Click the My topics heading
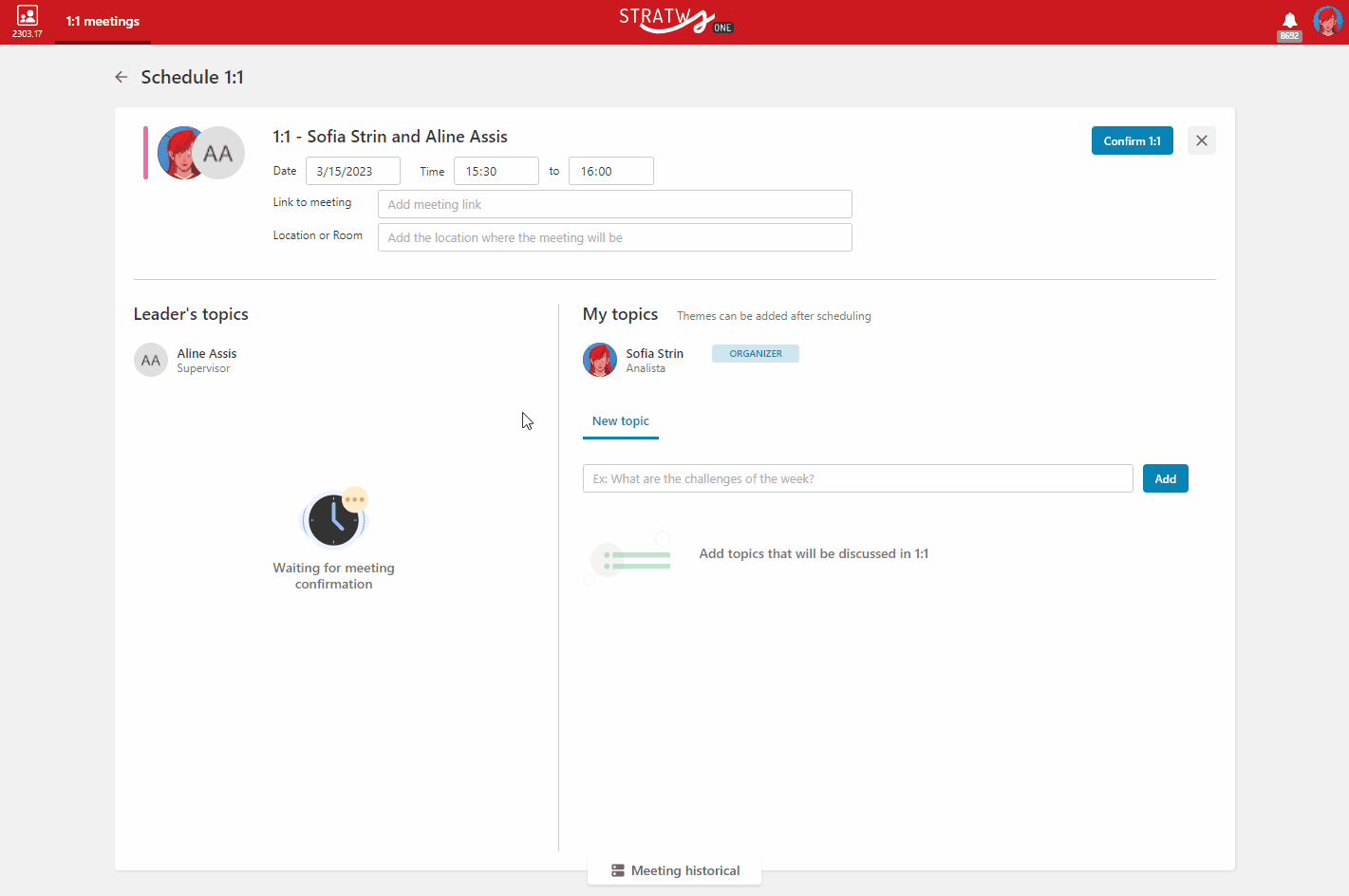The height and width of the screenshot is (896, 1349). [621, 314]
